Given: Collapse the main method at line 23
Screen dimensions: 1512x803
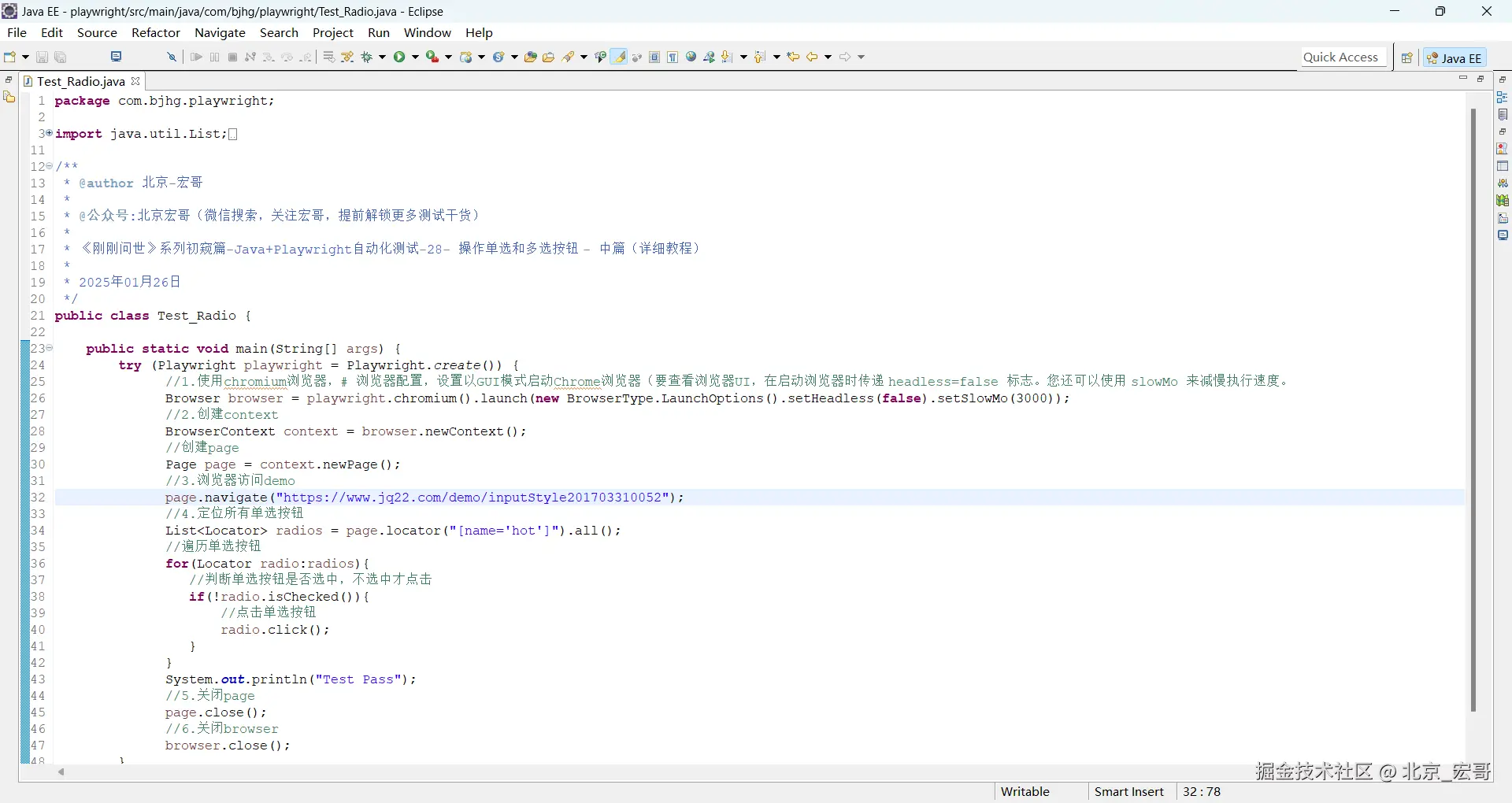Looking at the screenshot, I should click(49, 348).
